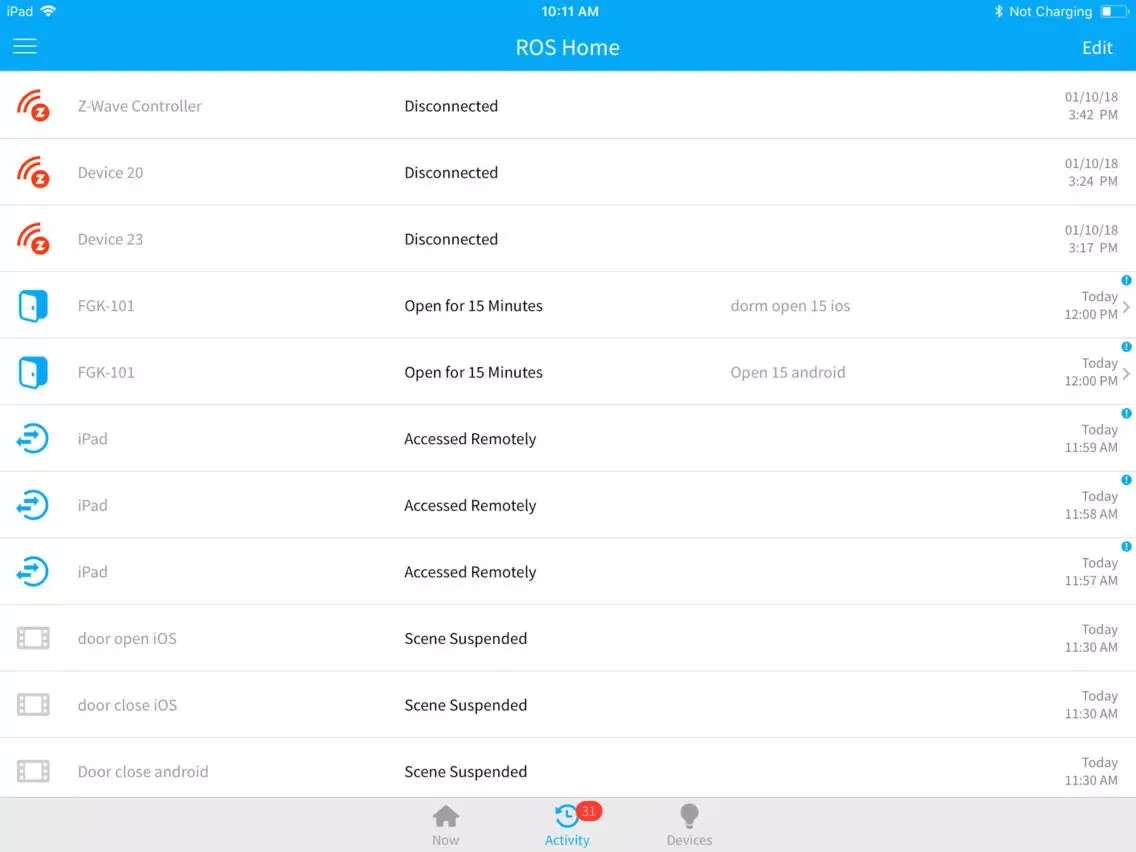Tap alert badge on 11:58 AM iPad row
Image resolution: width=1136 pixels, height=852 pixels.
[x=1126, y=480]
